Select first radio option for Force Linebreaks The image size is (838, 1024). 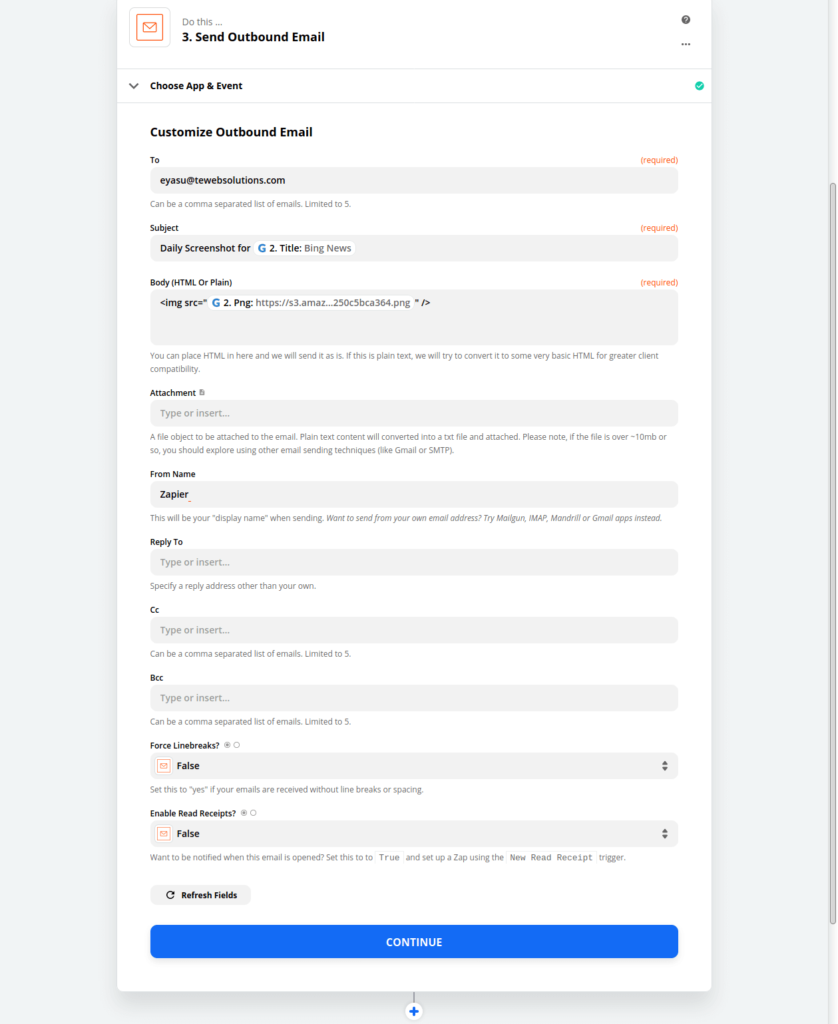pos(227,745)
